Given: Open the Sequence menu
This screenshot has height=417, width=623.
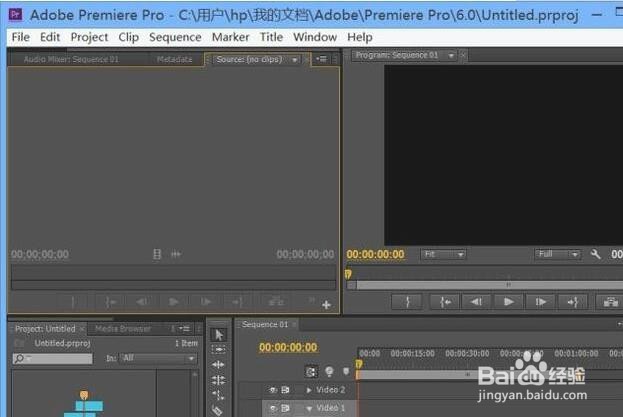Looking at the screenshot, I should (175, 37).
